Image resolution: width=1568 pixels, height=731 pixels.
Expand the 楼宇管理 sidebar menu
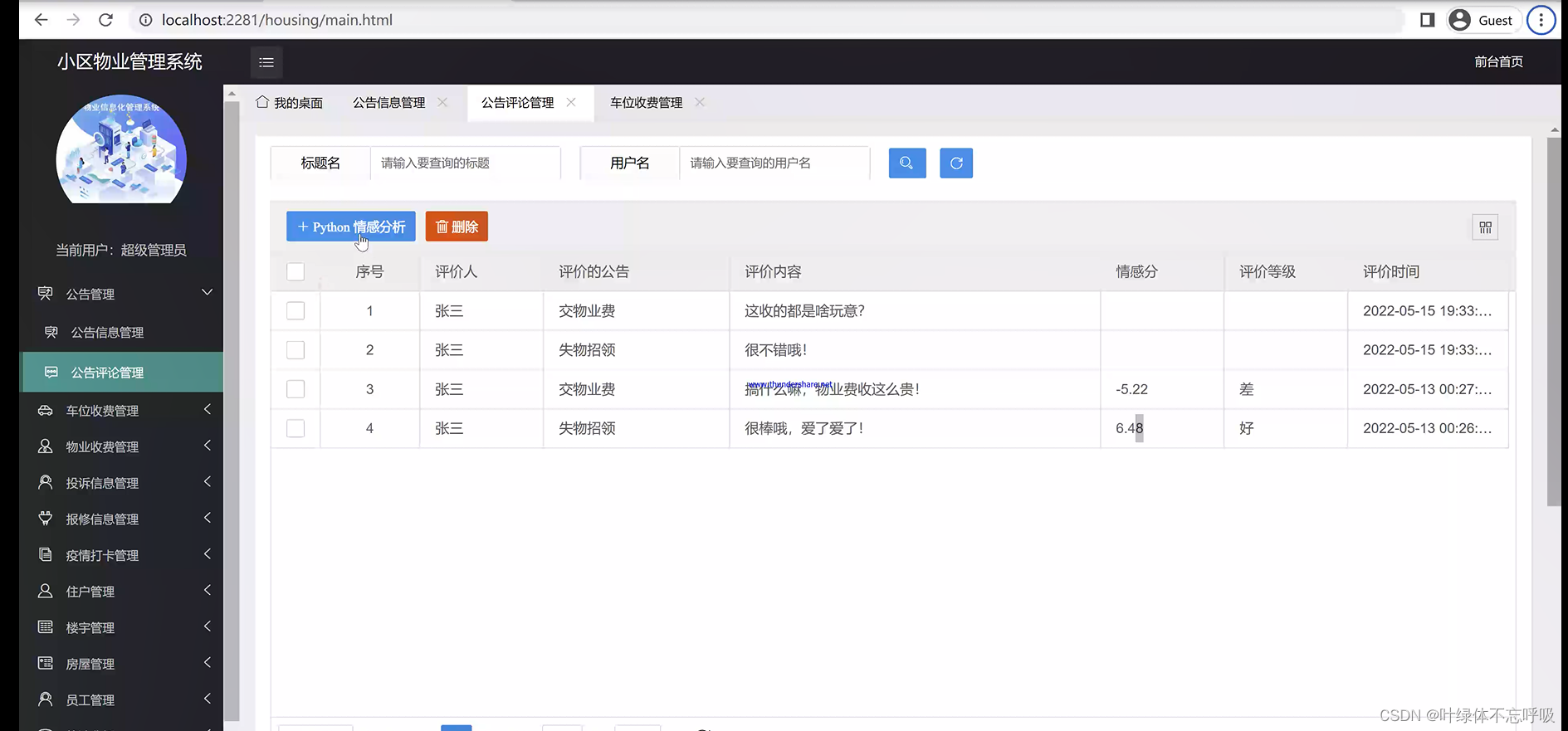[121, 627]
